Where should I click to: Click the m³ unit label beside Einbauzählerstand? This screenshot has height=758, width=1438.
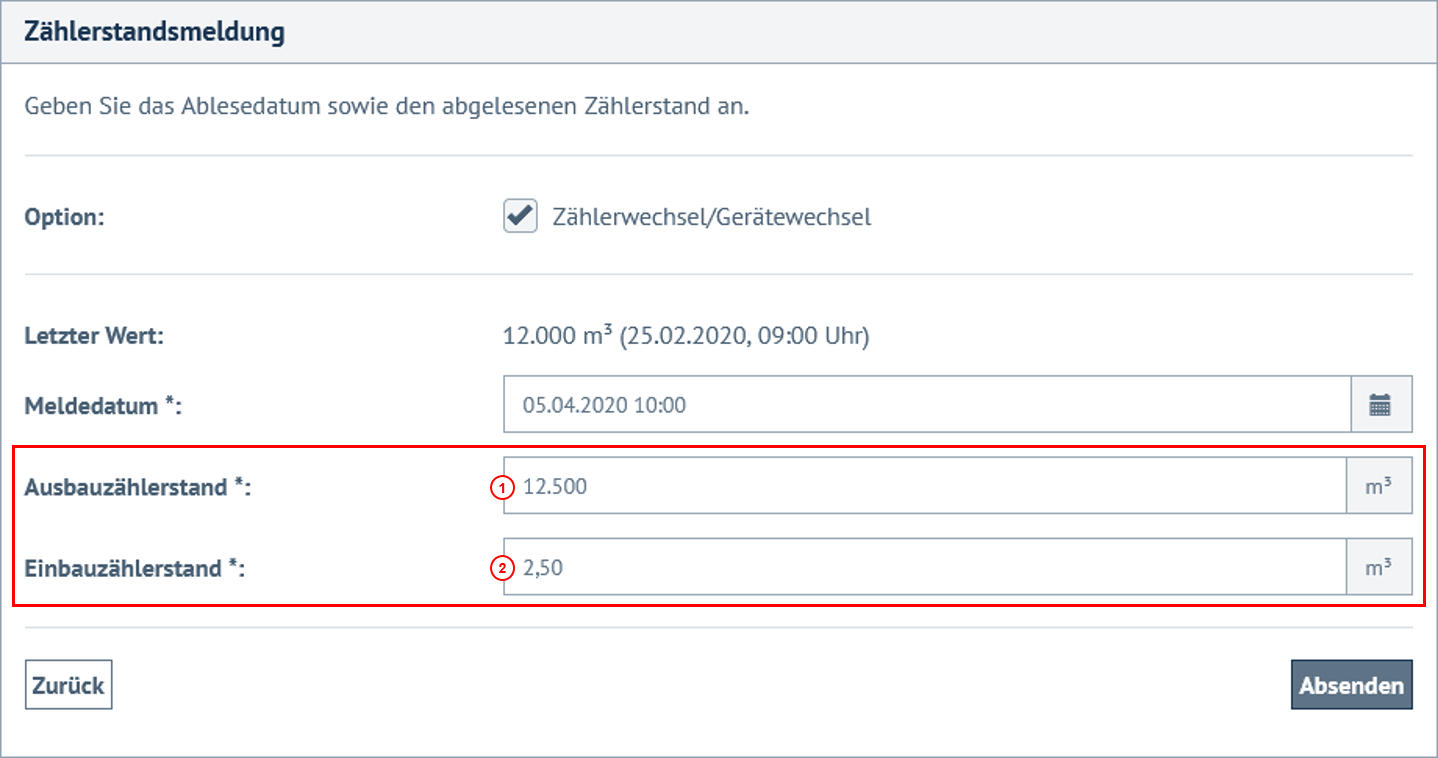pos(1379,566)
